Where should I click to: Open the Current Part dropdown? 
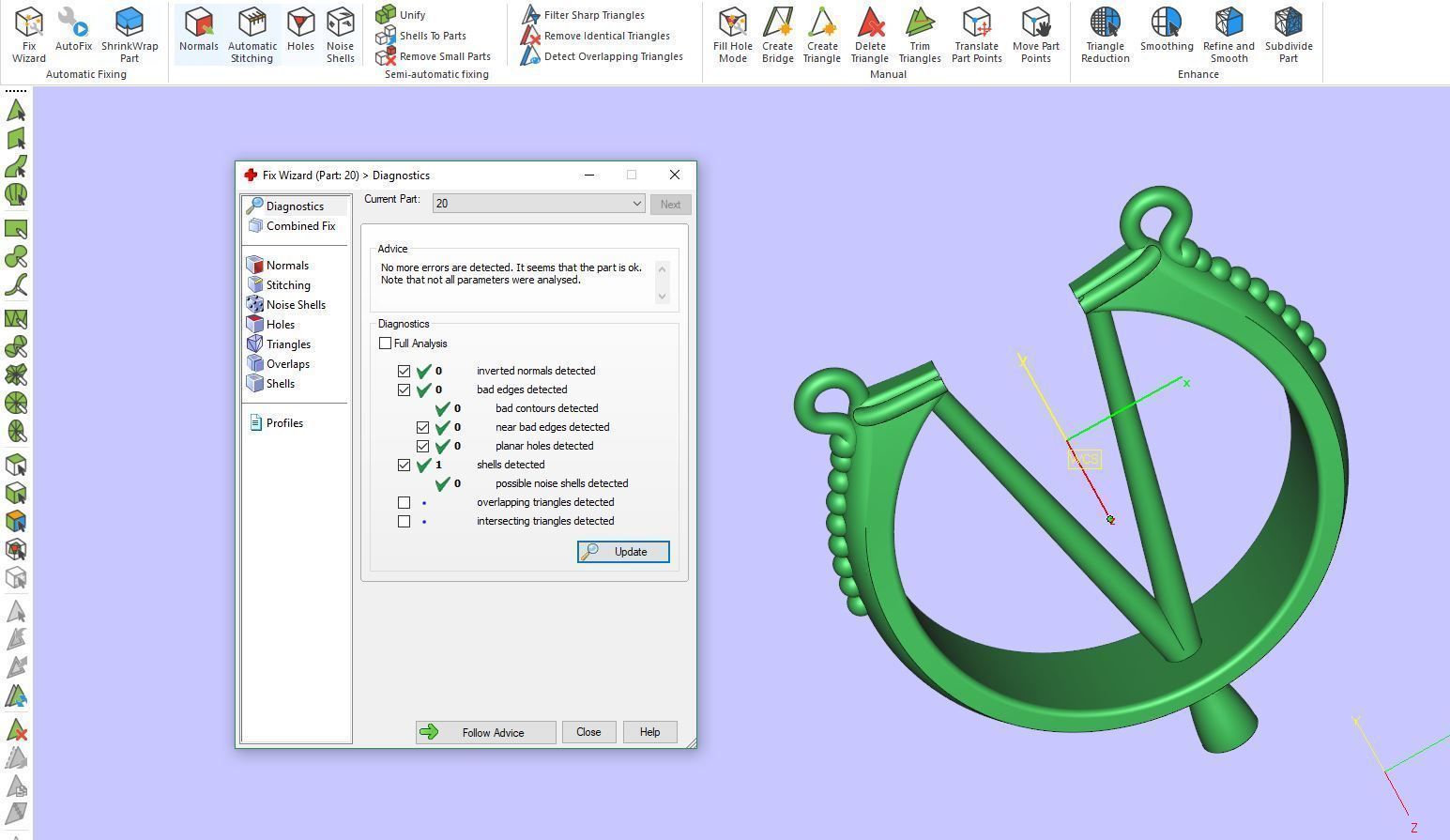tap(539, 204)
